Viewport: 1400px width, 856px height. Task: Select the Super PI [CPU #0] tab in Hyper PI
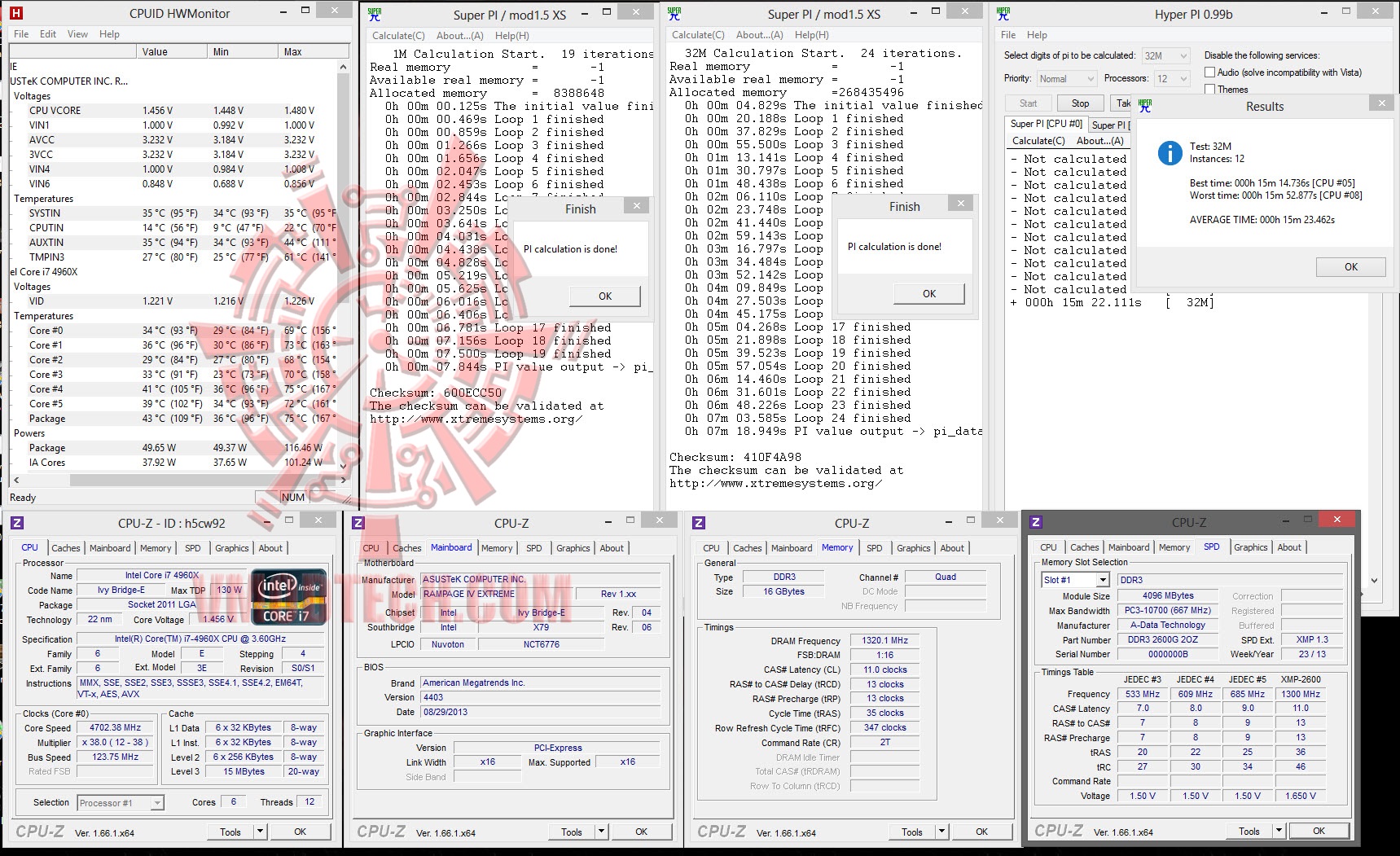1046,124
